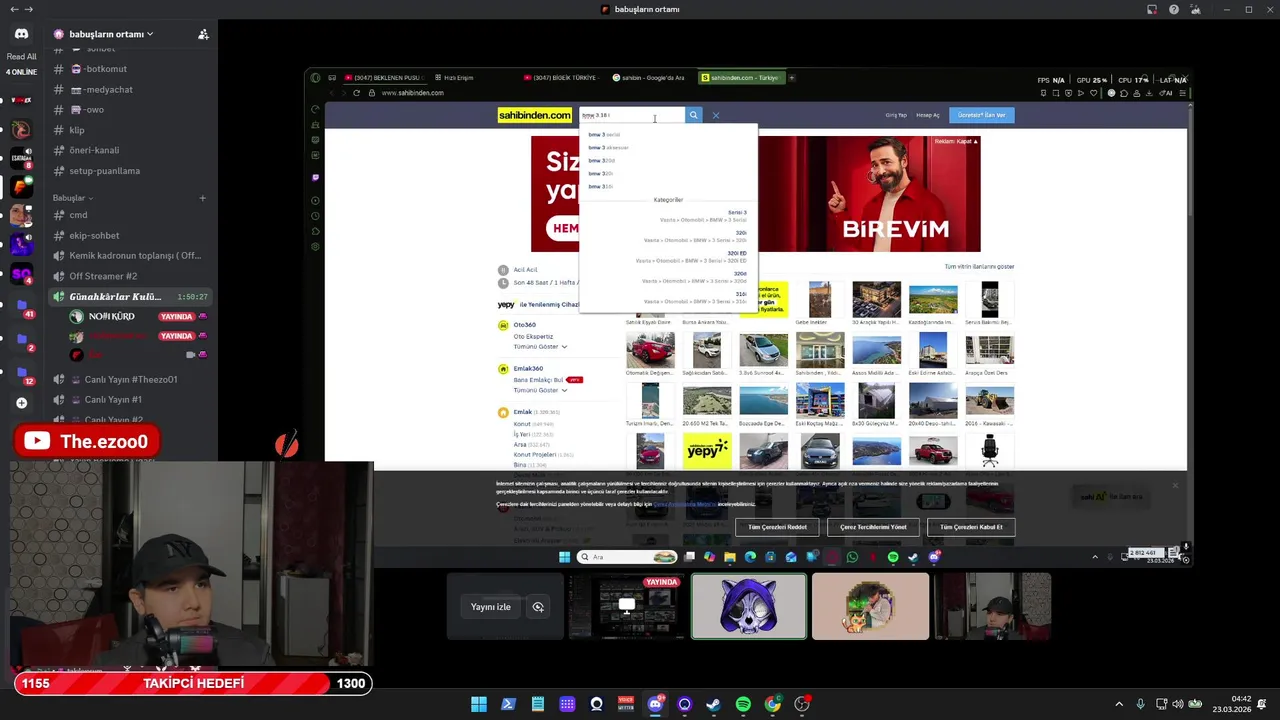The height and width of the screenshot is (720, 1280).
Task: Switch to the BEKLENEN PUSU browser tab
Action: (x=385, y=77)
